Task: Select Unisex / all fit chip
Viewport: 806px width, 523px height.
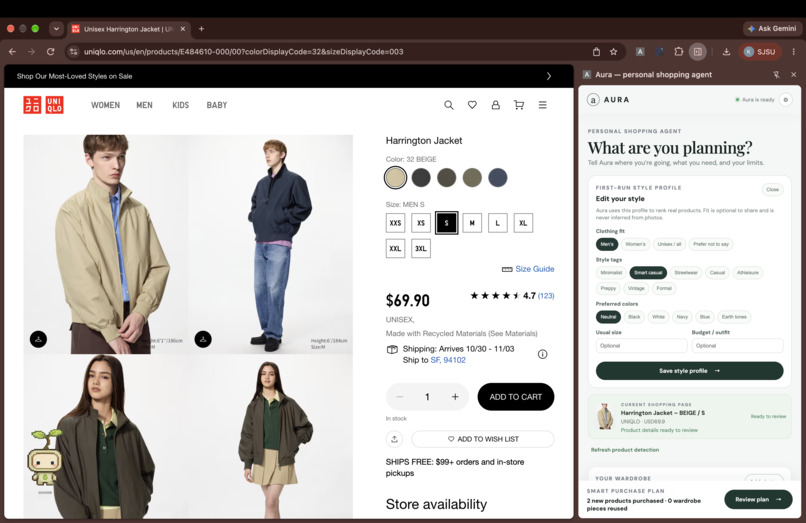Action: point(669,244)
